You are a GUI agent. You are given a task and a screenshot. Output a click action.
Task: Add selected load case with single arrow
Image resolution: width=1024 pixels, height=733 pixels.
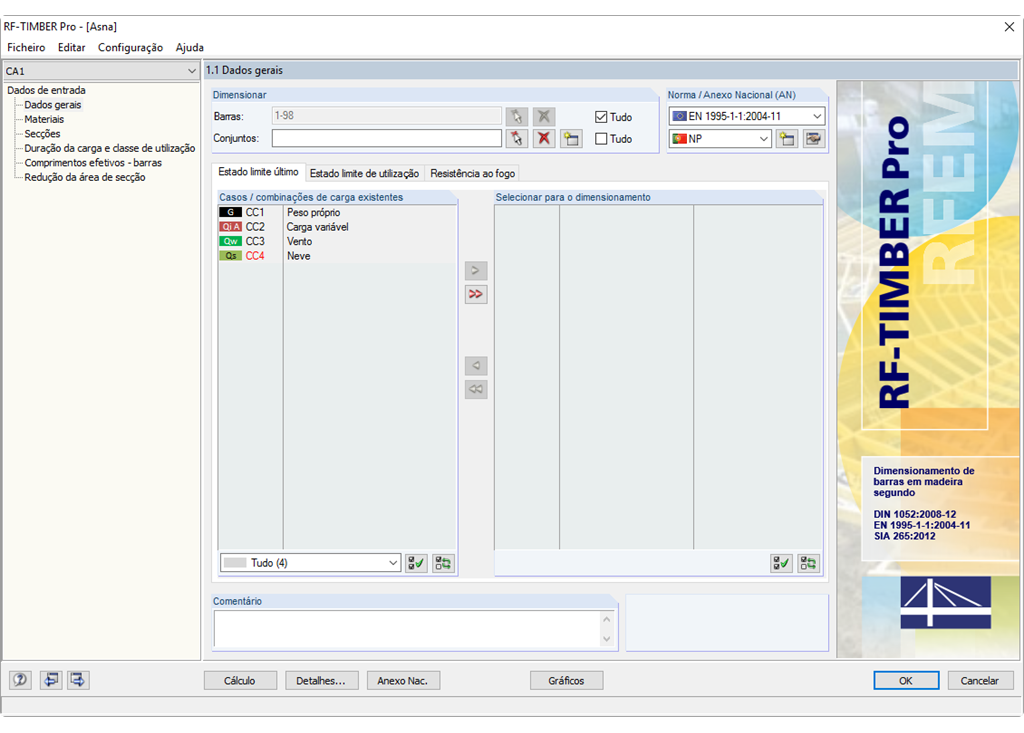[476, 270]
